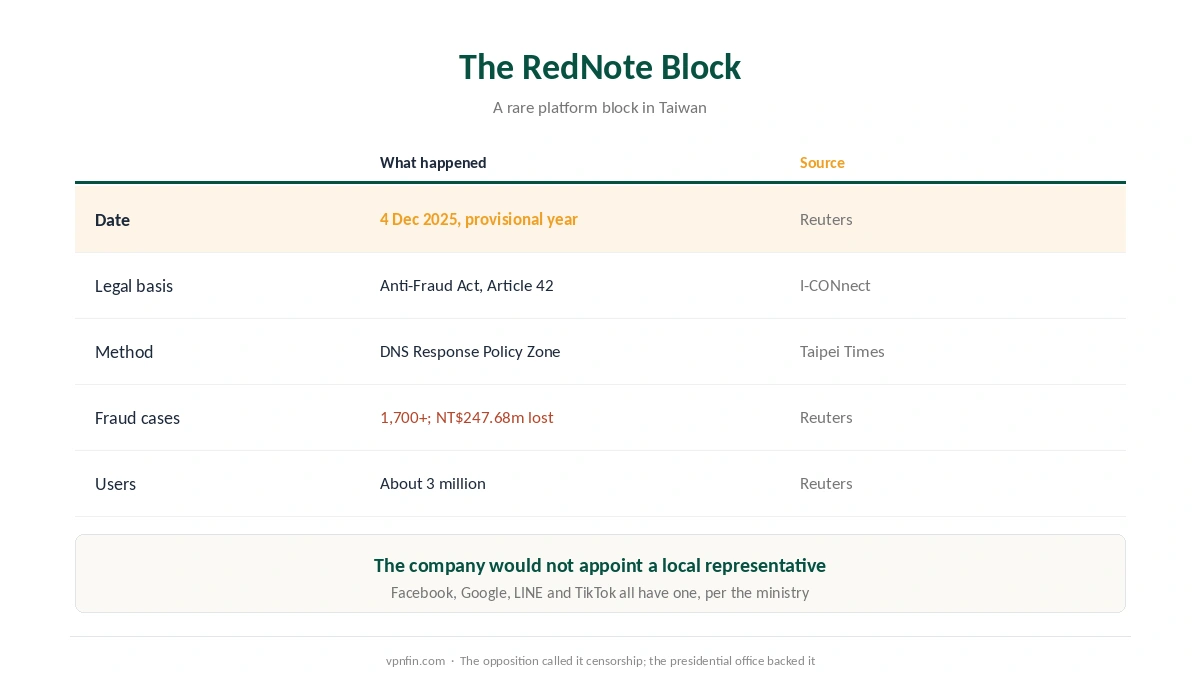Click '1,700+; NT$247.68m lost' cell

pyautogui.click(x=467, y=417)
